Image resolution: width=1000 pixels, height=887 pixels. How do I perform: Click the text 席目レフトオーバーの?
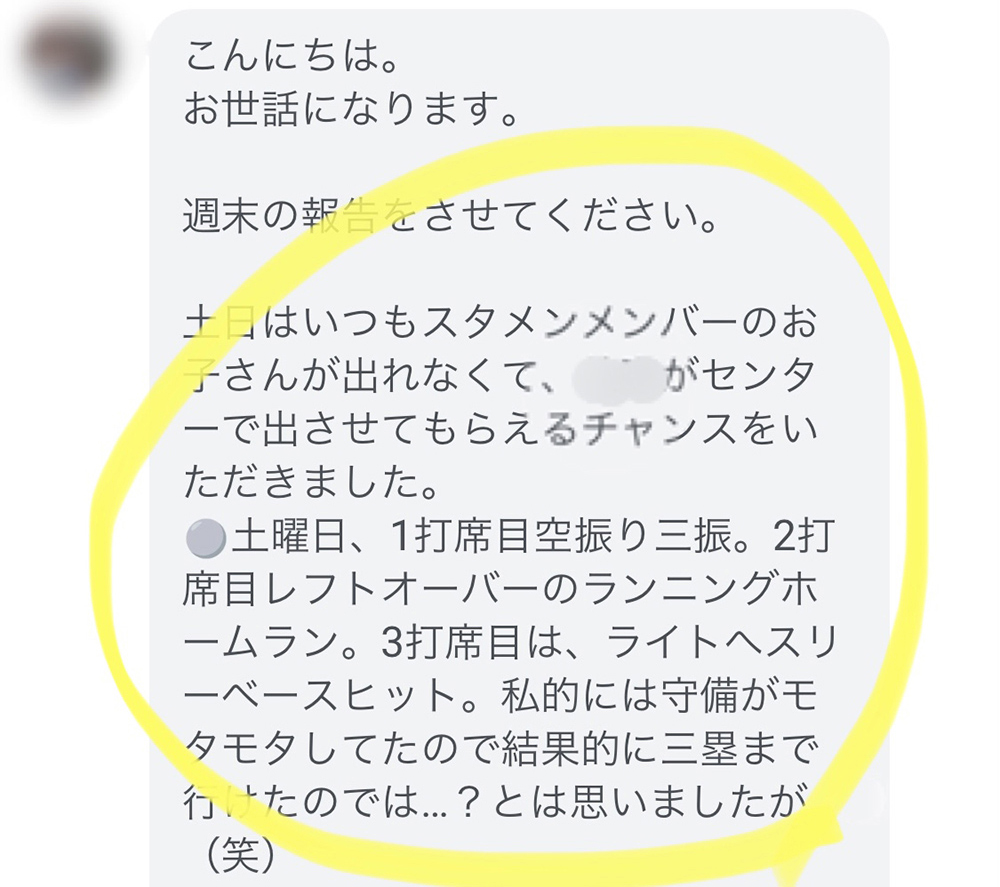coord(379,589)
